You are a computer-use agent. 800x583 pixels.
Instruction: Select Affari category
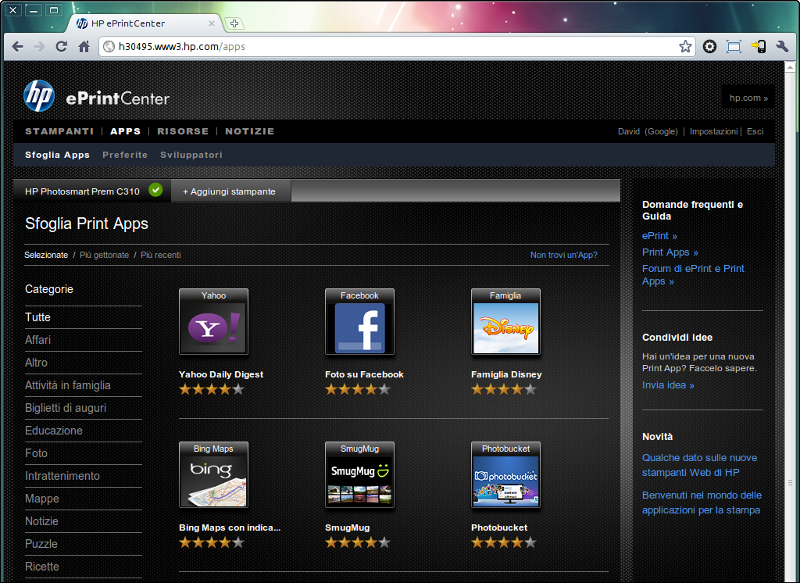click(38, 340)
